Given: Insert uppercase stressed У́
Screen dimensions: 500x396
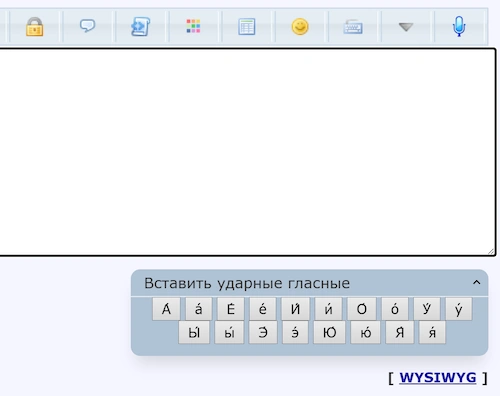Looking at the screenshot, I should coord(427,309).
